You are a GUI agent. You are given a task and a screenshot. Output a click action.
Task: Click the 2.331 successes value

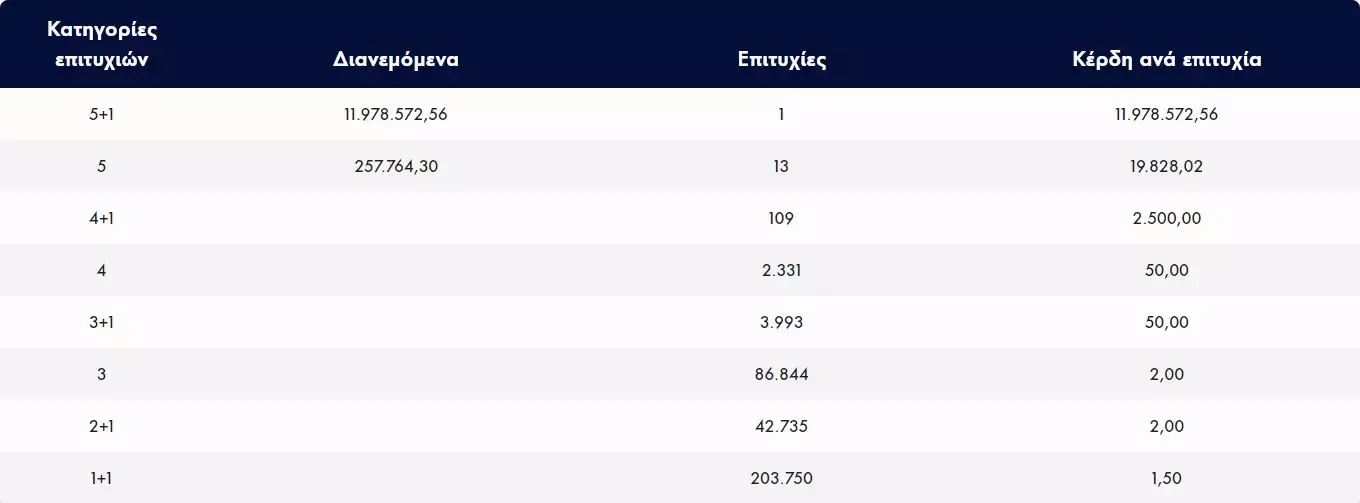pos(781,270)
